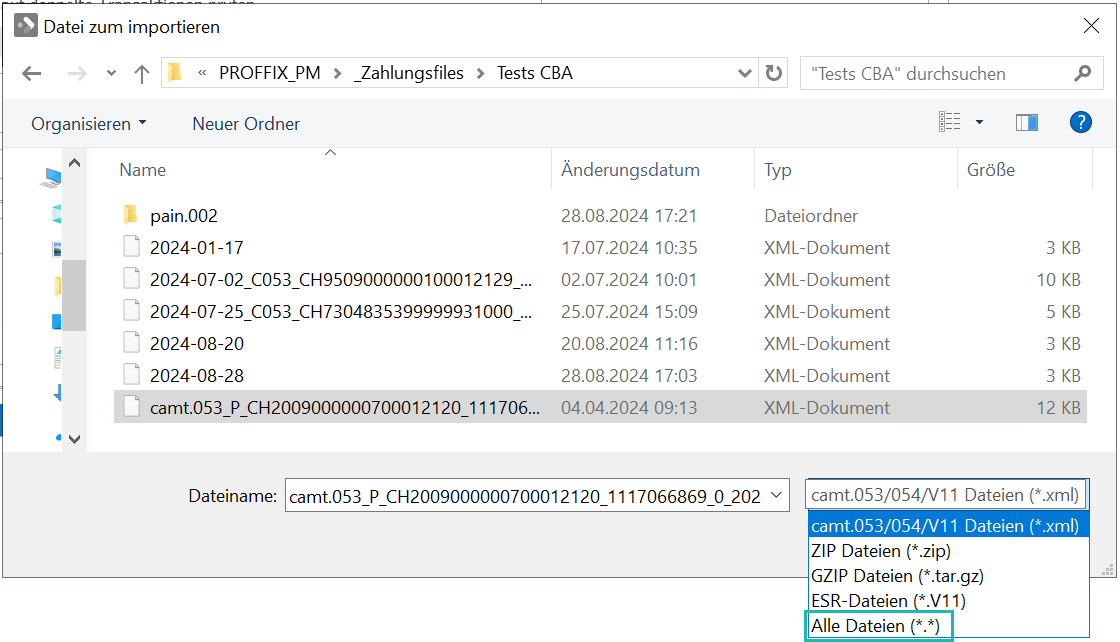Screen dimensions: 1120x642
Task: Select ZIP Dateien (*.zip) filter
Action: [949, 551]
